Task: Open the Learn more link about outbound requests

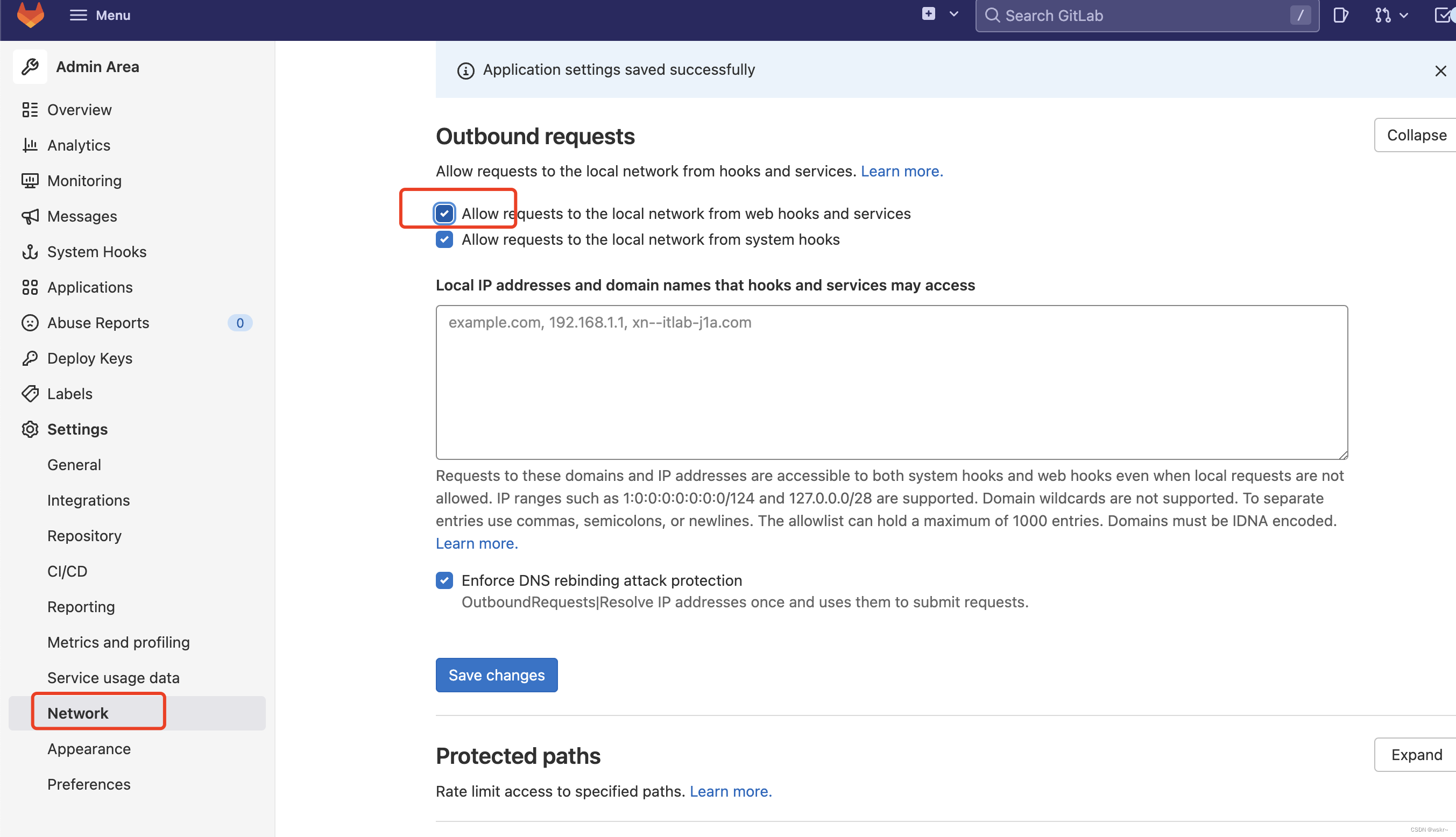Action: (x=901, y=171)
